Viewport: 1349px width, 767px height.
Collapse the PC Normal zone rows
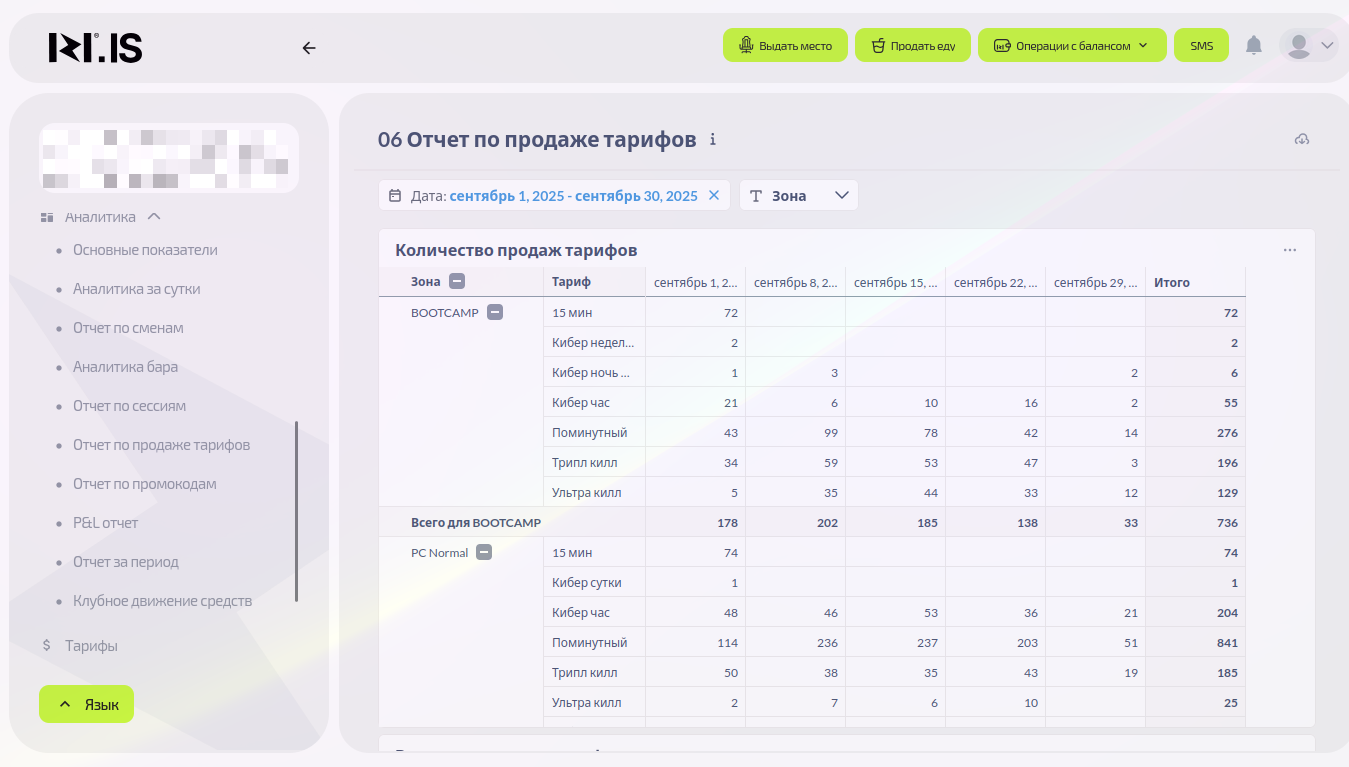pyautogui.click(x=484, y=552)
